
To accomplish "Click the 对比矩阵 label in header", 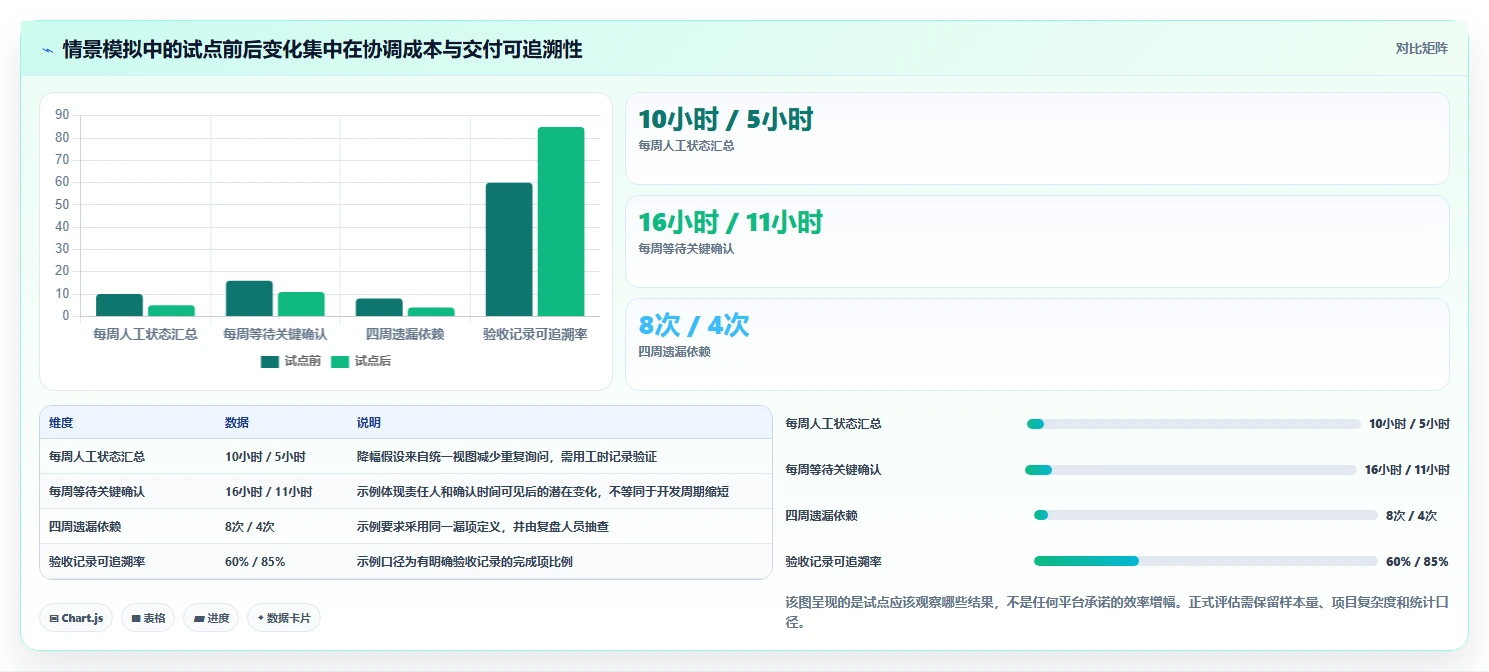I will tap(1421, 48).
